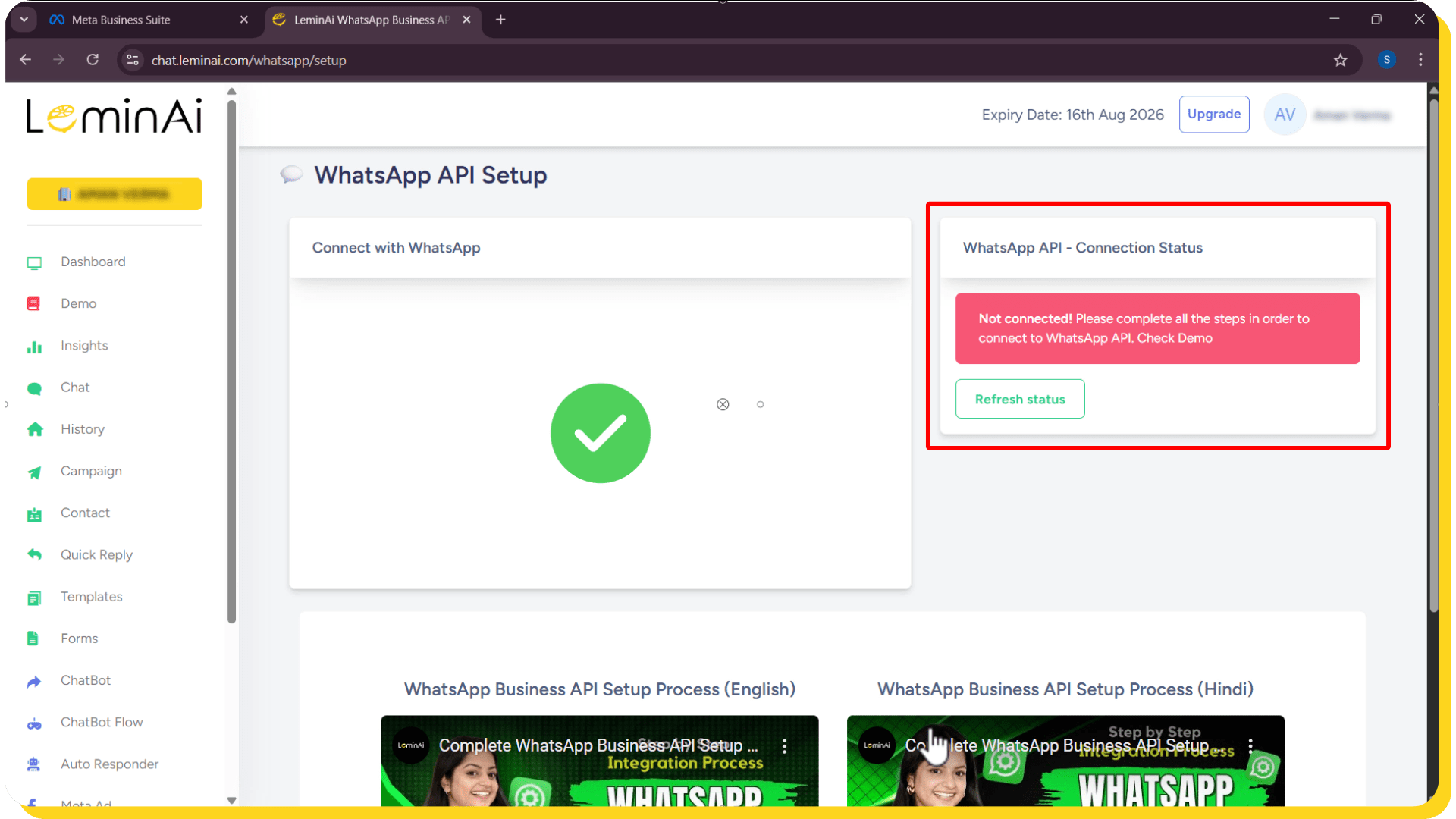This screenshot has height=819, width=1456.
Task: Select the Quick Reply icon
Action: (x=35, y=554)
